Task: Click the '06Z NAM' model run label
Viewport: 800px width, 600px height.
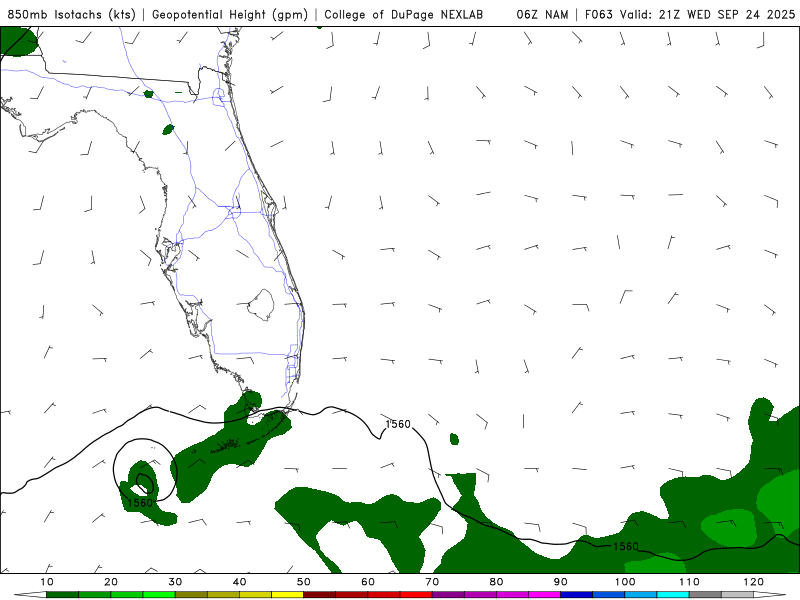Action: pos(542,14)
